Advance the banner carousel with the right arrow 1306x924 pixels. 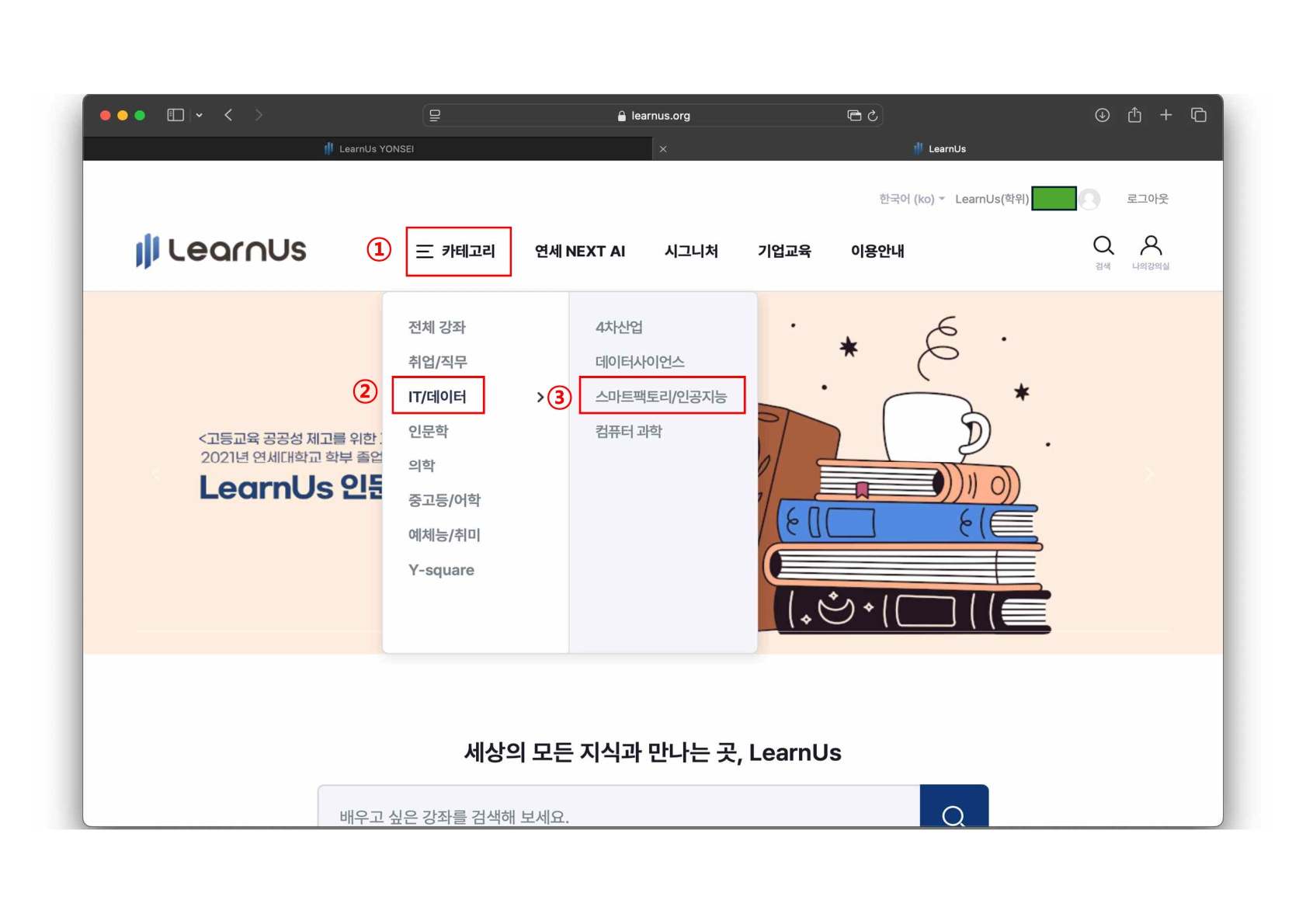1148,474
